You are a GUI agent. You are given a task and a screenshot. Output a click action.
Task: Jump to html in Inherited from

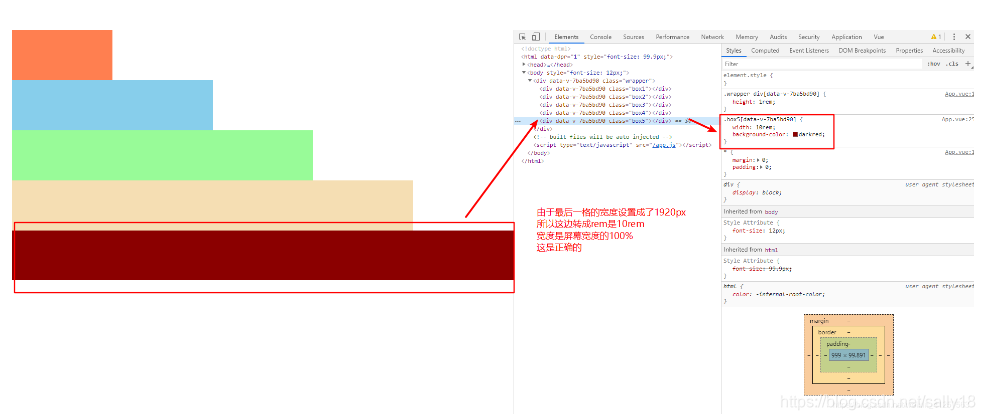[x=771, y=249]
